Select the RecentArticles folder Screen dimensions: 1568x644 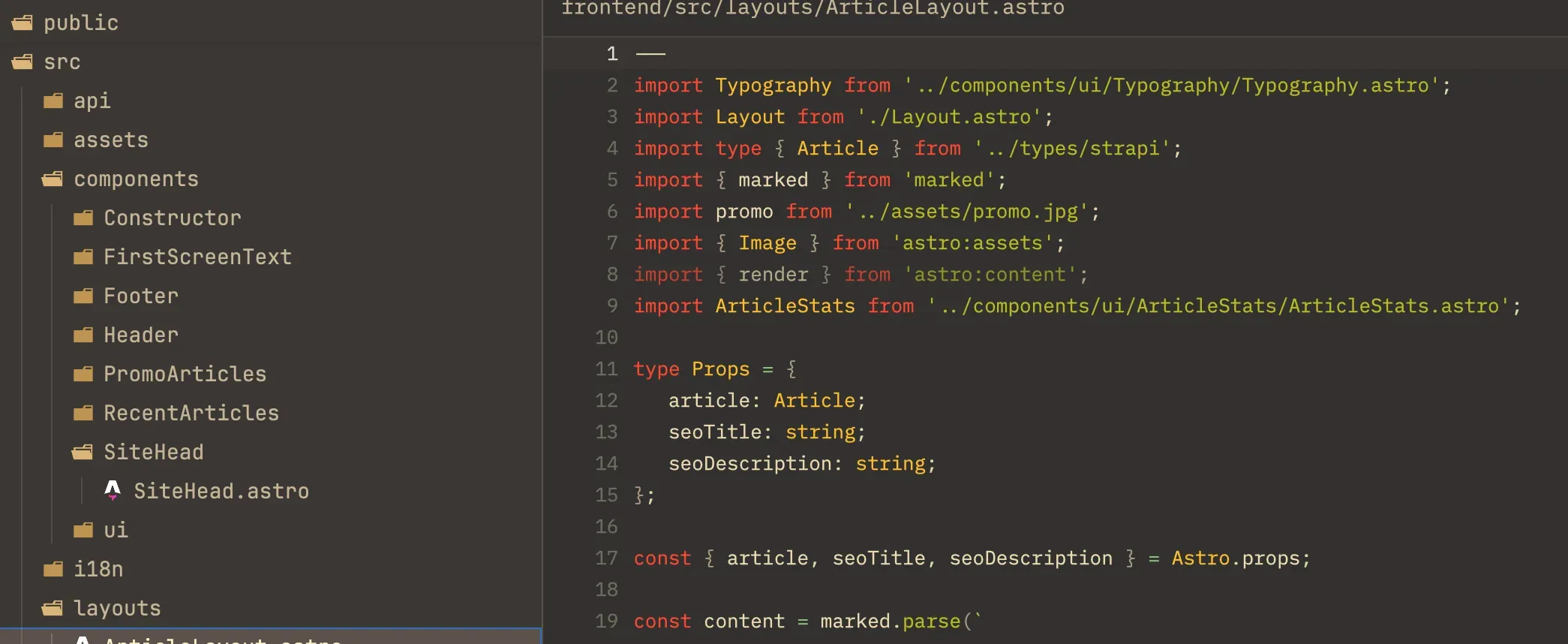[x=191, y=414]
